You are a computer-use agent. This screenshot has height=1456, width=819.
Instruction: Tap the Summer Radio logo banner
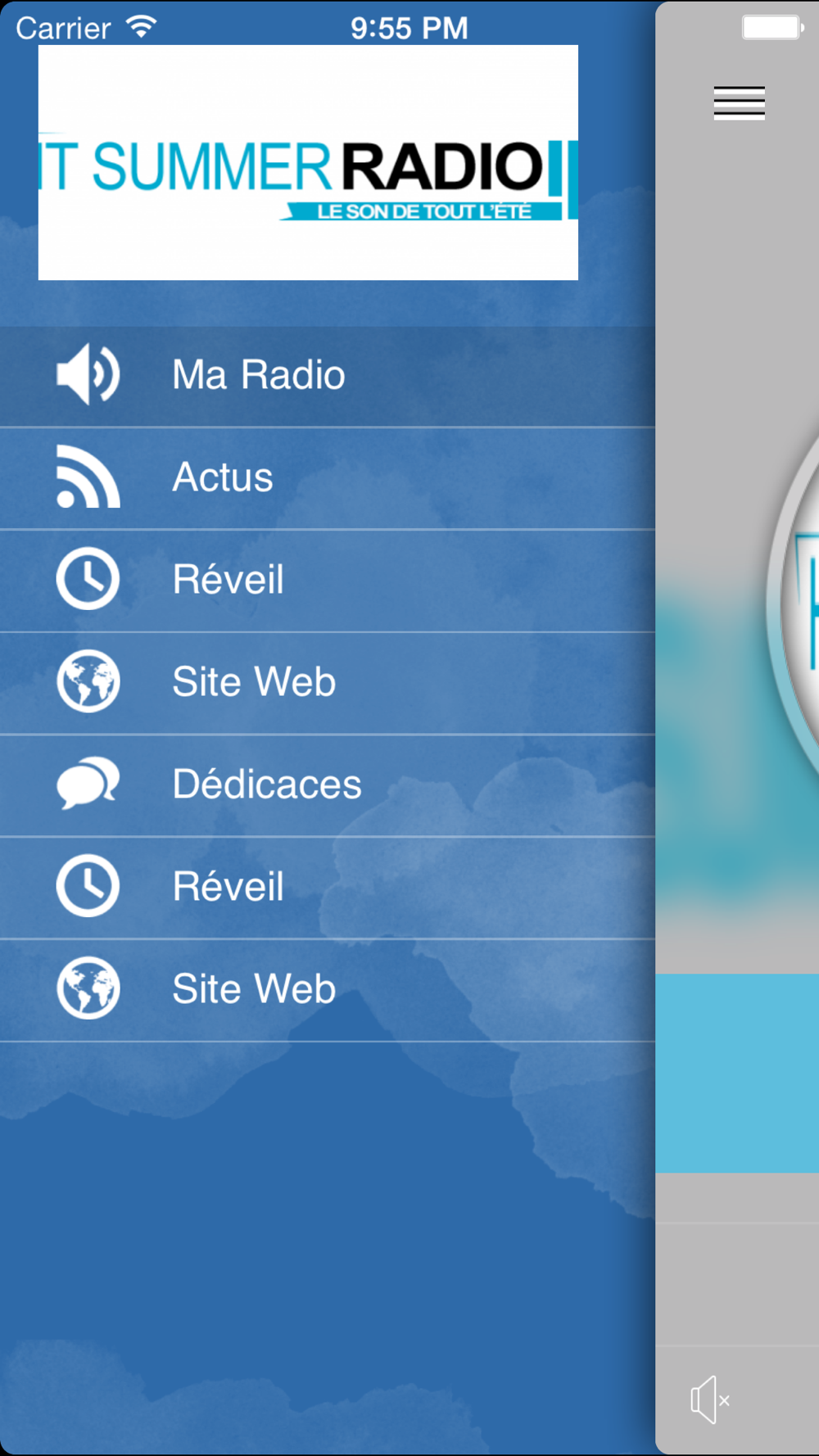[308, 163]
